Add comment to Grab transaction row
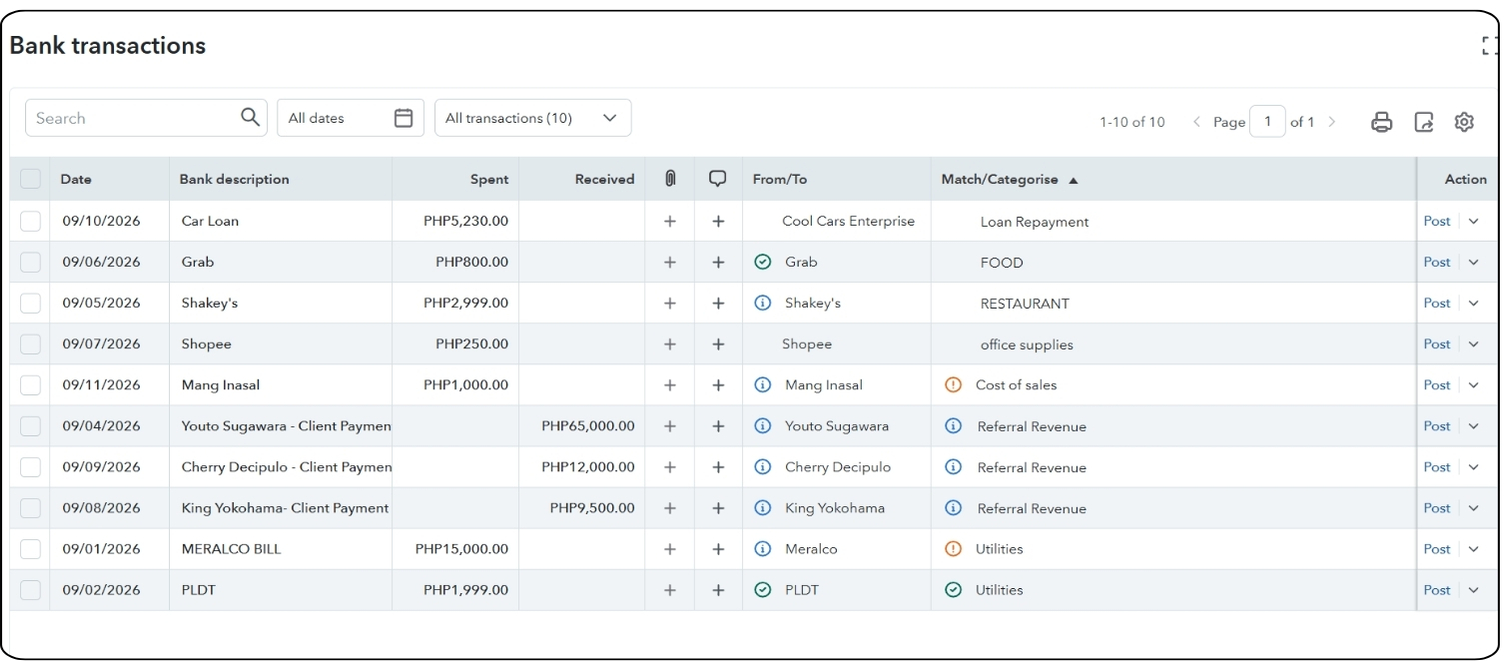 point(718,262)
